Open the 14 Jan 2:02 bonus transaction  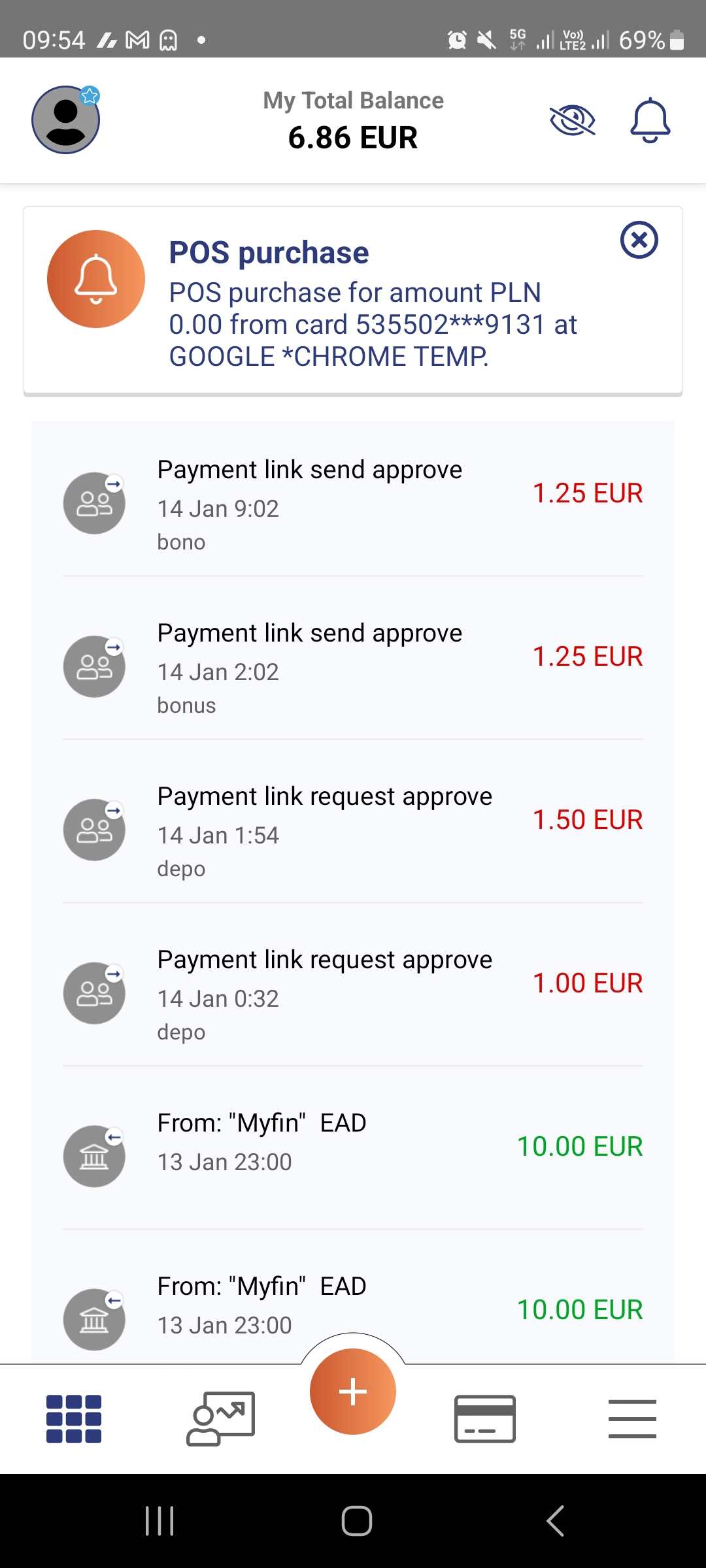coord(353,666)
